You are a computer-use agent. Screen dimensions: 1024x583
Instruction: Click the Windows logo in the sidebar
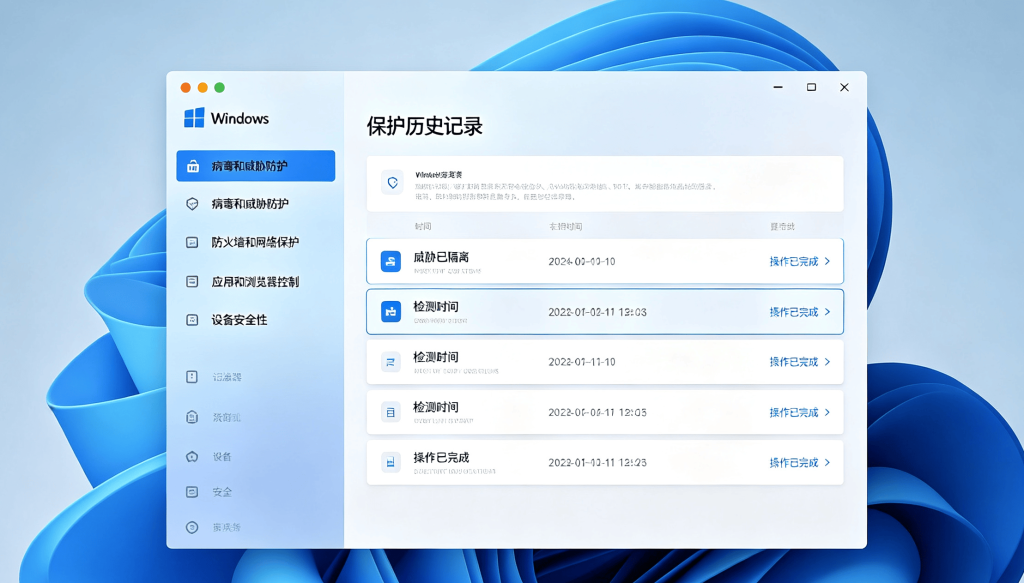click(194, 118)
